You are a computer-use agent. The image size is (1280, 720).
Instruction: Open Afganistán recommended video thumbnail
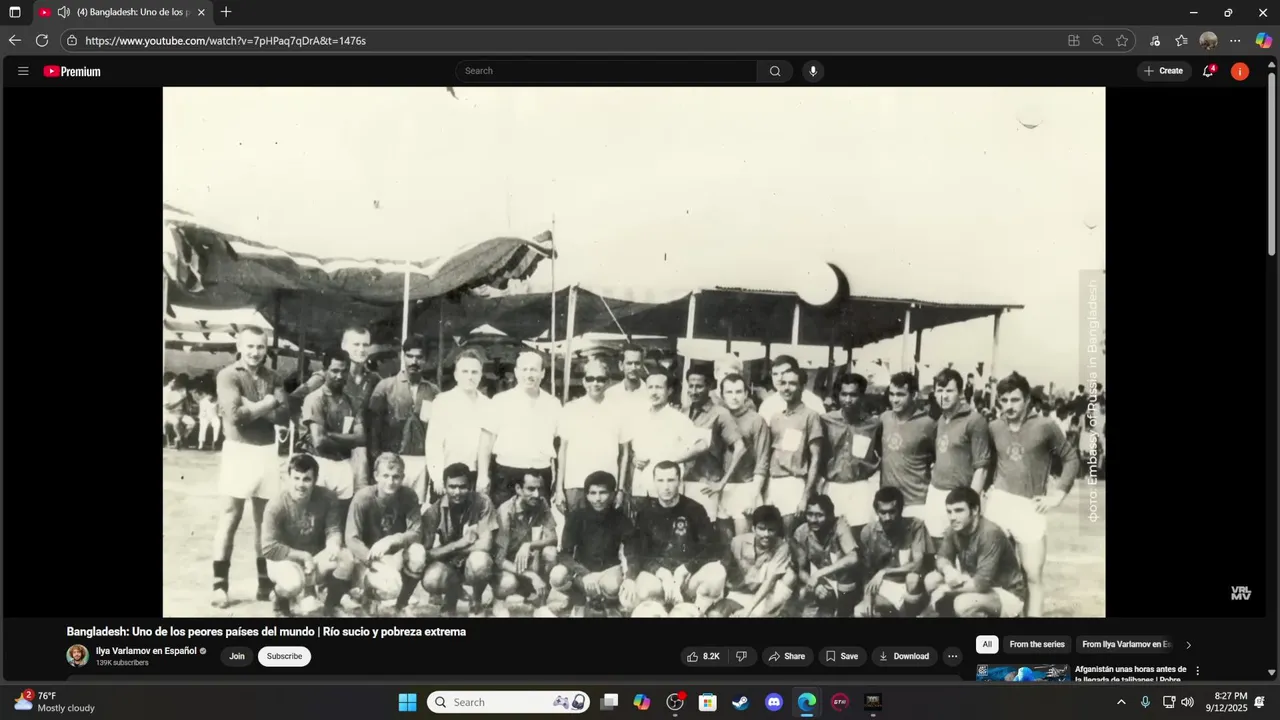(x=1022, y=672)
